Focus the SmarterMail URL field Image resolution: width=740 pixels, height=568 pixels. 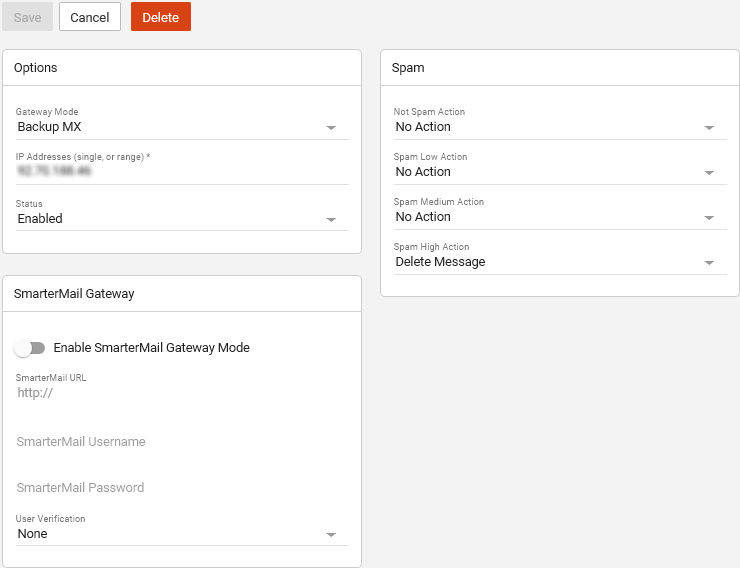[180, 393]
